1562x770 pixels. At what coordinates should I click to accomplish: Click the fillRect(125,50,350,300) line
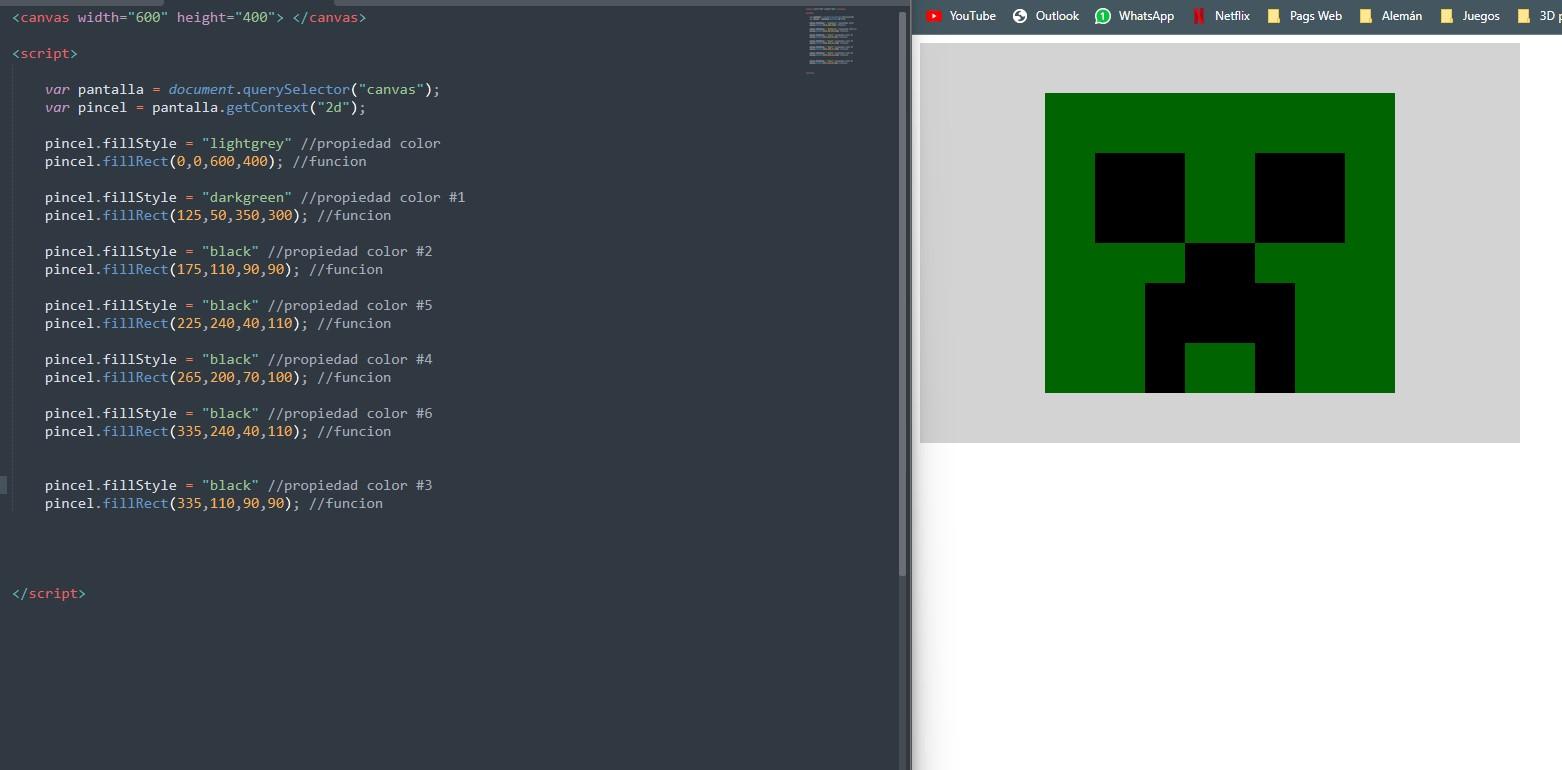(218, 215)
